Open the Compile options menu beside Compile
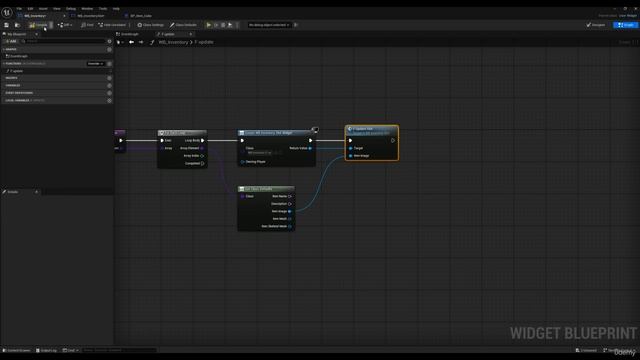The image size is (640, 360). (x=51, y=25)
